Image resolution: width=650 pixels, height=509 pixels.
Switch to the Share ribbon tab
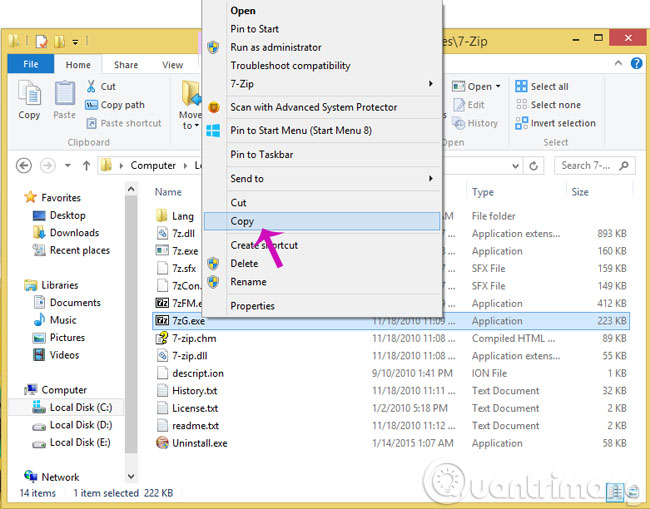(x=126, y=65)
